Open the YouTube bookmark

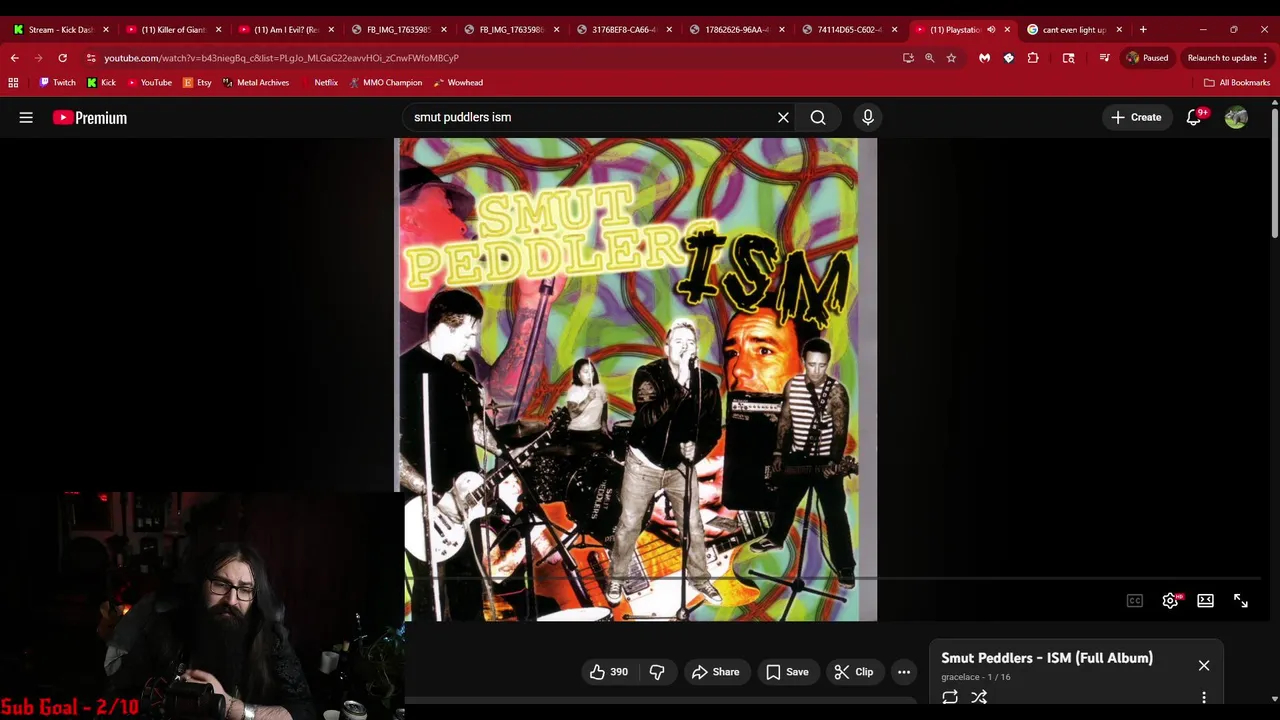pyautogui.click(x=149, y=83)
